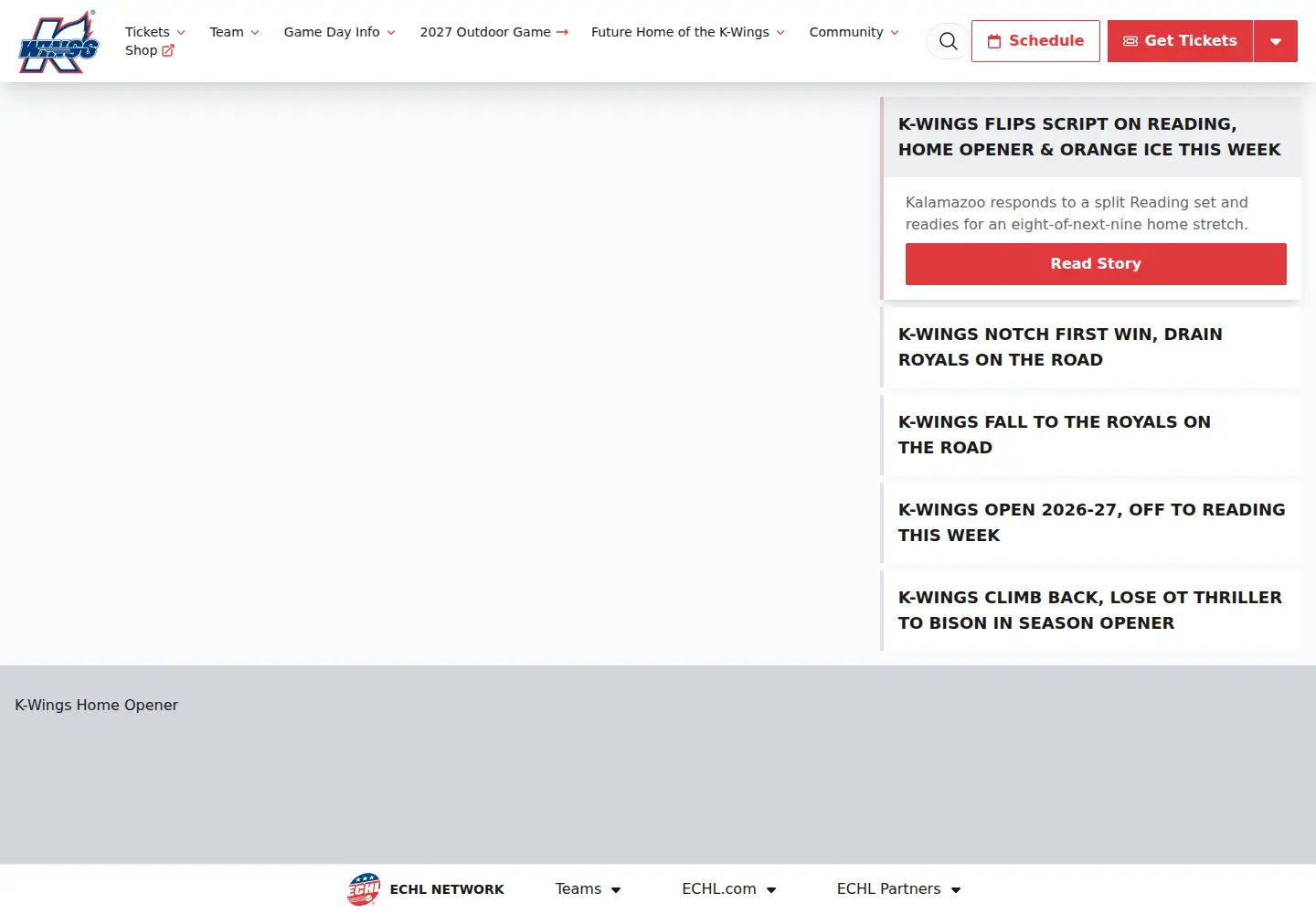Open the Get Tickets dropdown arrow

pyautogui.click(x=1276, y=41)
